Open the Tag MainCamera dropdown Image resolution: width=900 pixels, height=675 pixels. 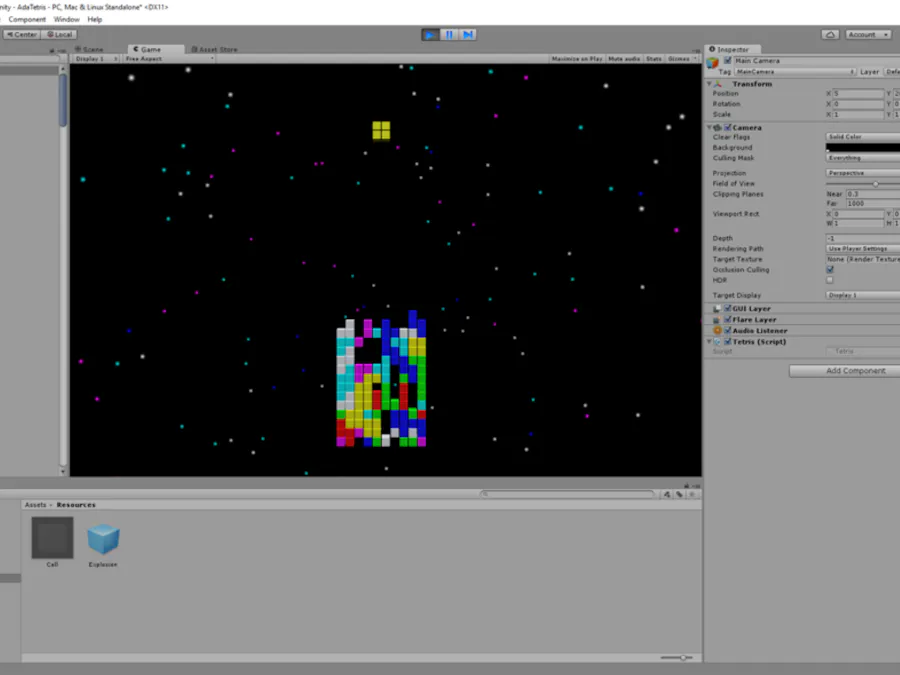click(794, 72)
